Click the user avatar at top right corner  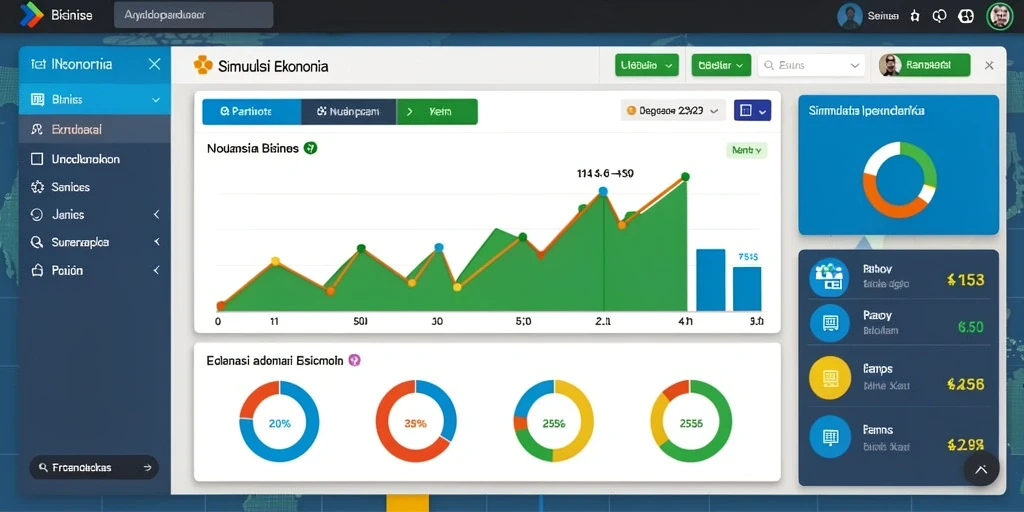click(x=999, y=16)
